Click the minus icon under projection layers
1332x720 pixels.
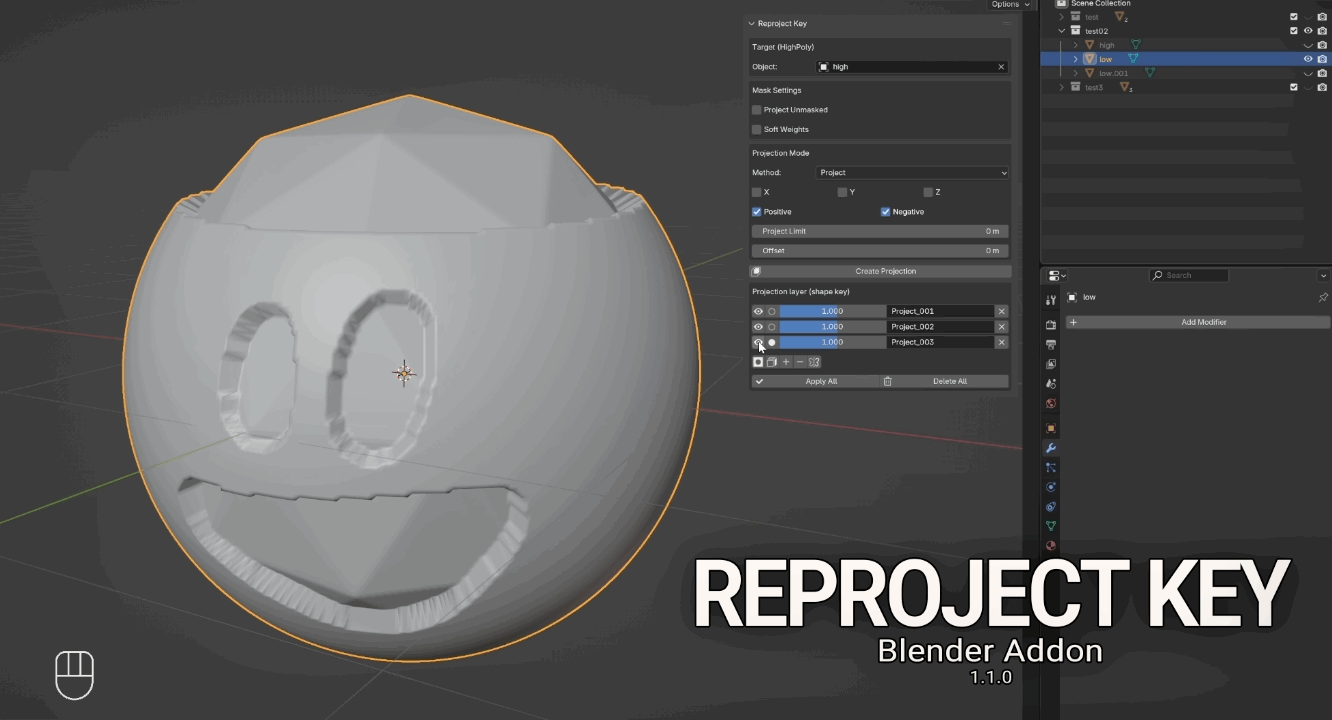pyautogui.click(x=800, y=362)
